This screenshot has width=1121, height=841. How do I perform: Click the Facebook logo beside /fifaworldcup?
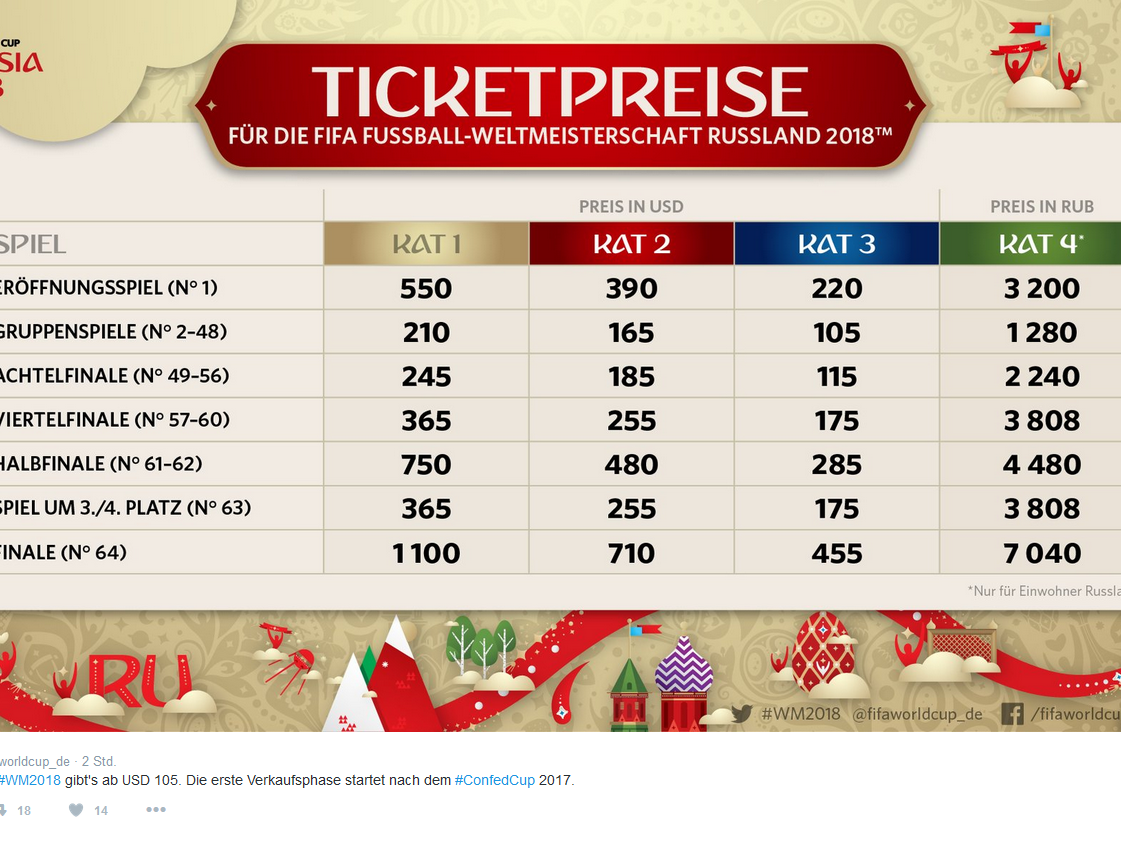click(x=1013, y=714)
